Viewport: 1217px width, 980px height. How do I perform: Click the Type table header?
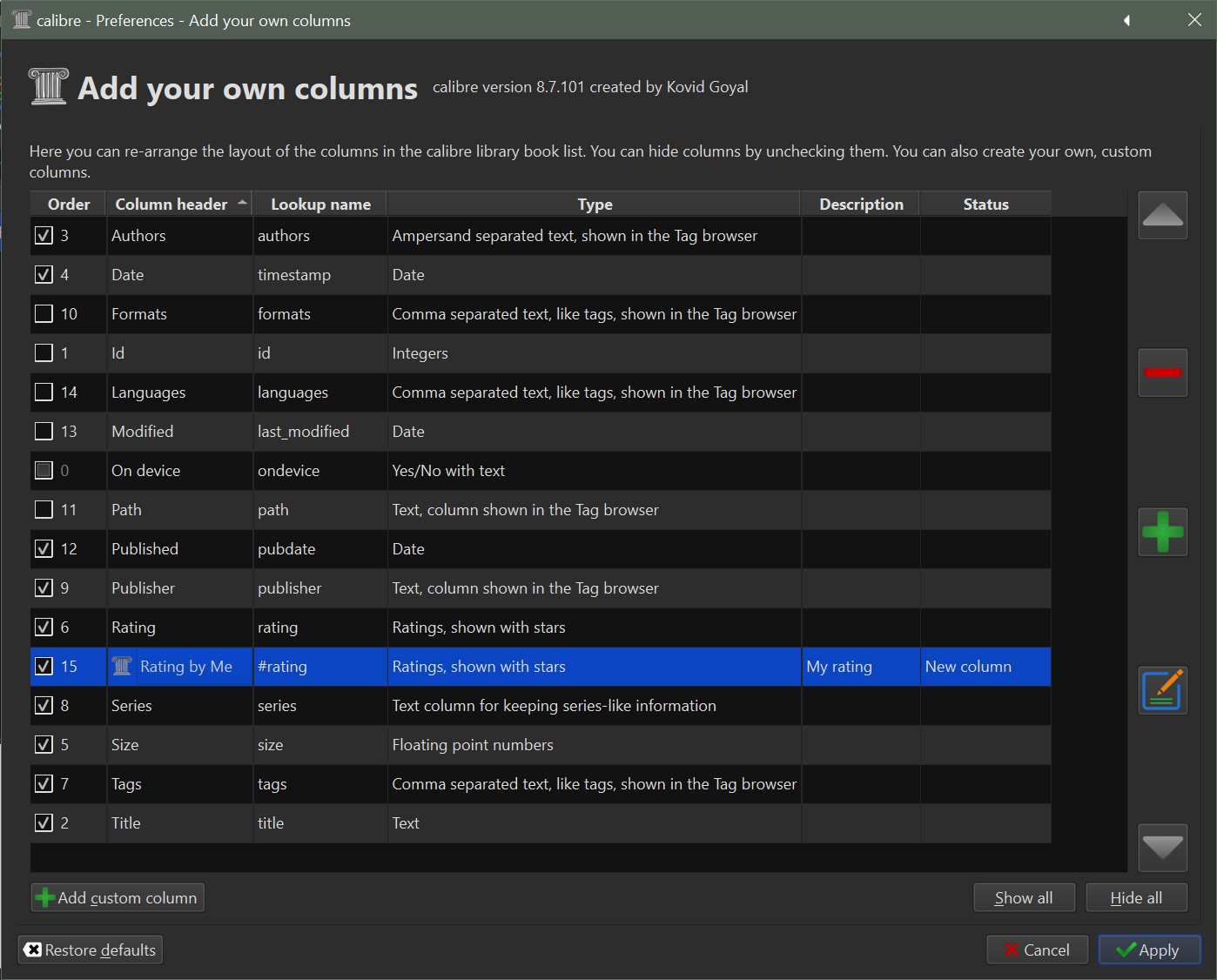[595, 205]
